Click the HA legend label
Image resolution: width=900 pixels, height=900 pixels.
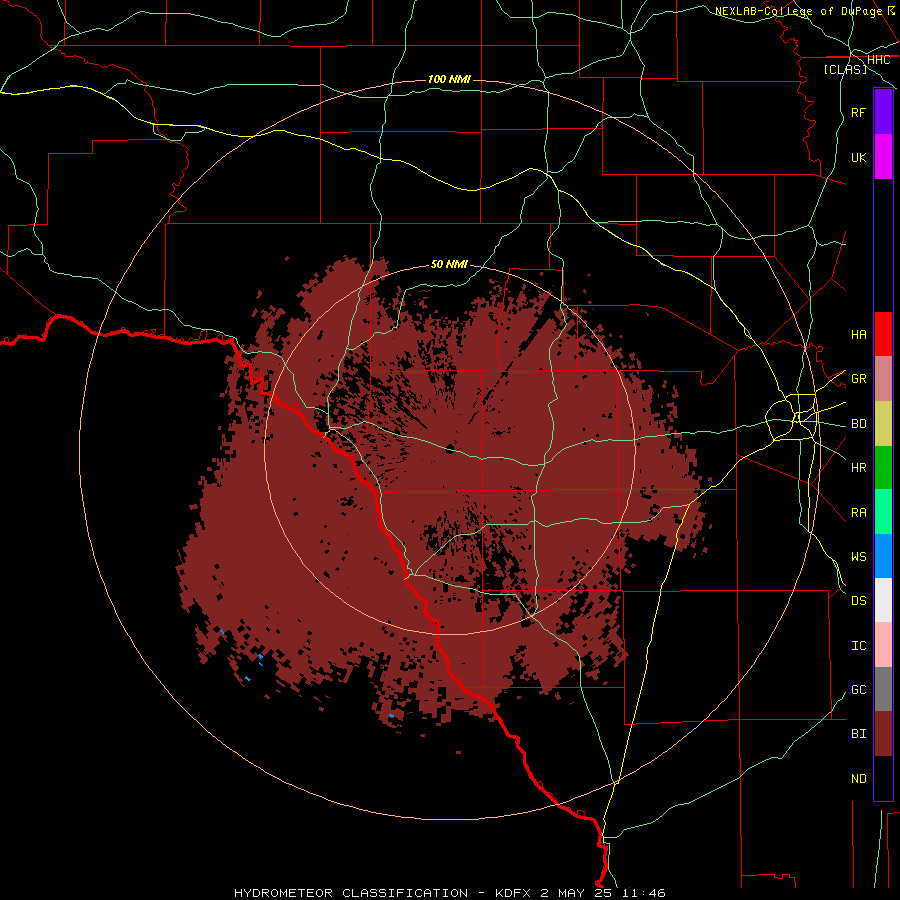859,334
